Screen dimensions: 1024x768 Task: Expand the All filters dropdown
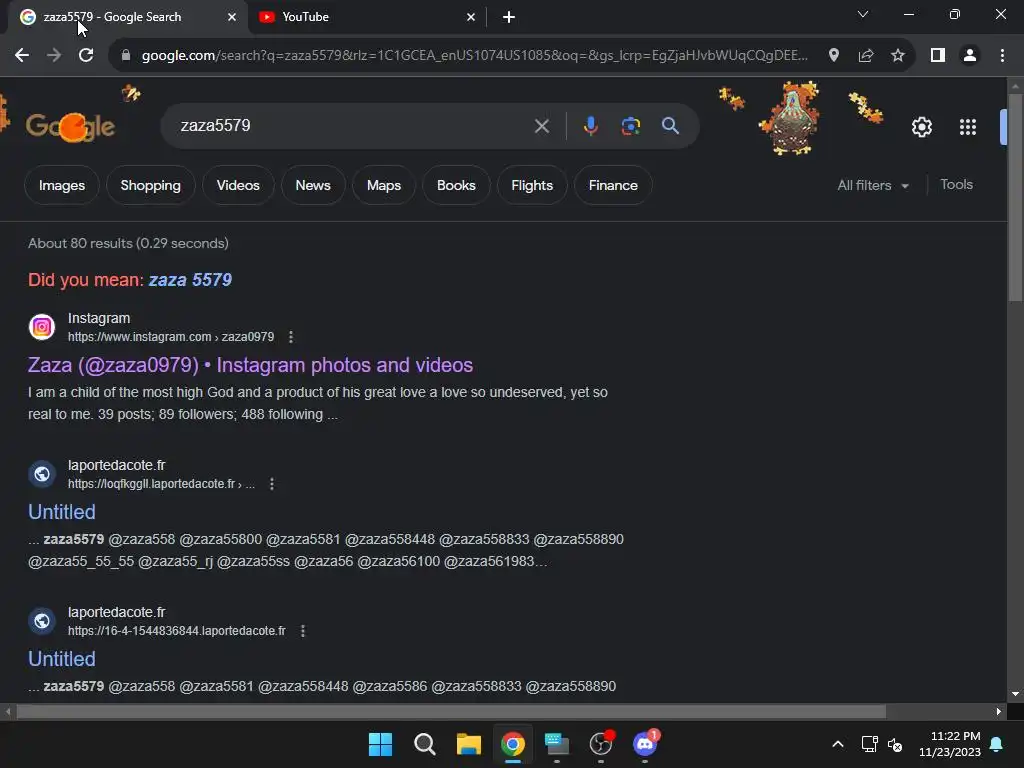(x=873, y=185)
